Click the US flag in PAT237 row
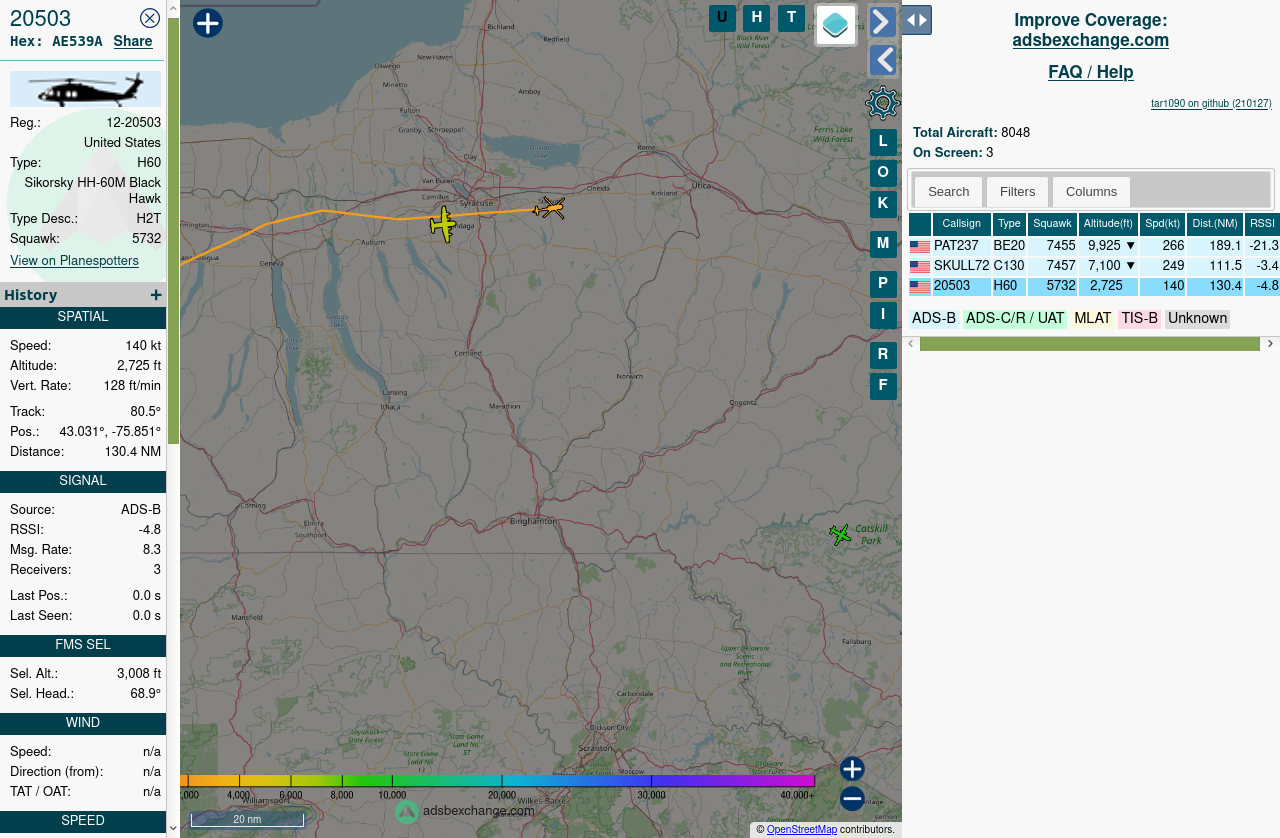This screenshot has height=838, width=1280. (x=920, y=247)
